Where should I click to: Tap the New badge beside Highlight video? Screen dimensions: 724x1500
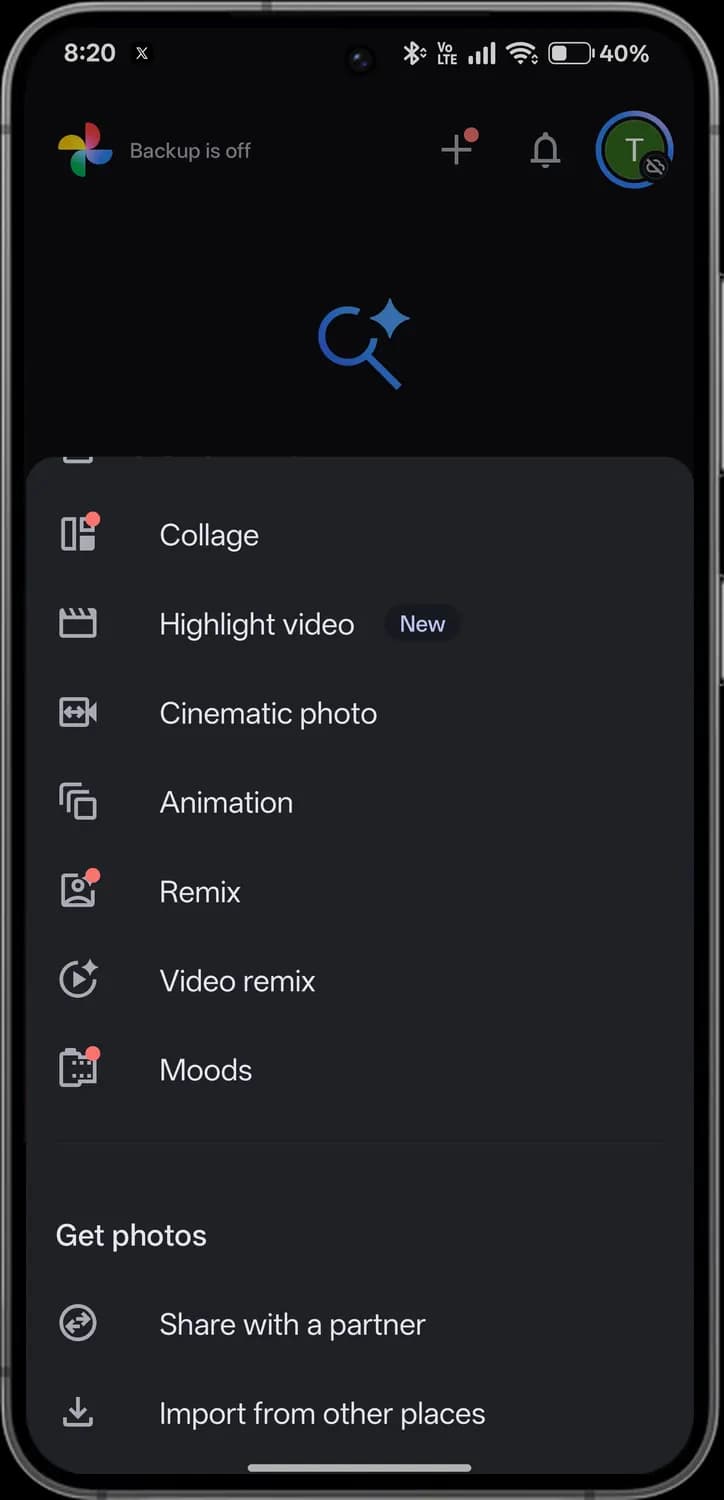tap(422, 624)
